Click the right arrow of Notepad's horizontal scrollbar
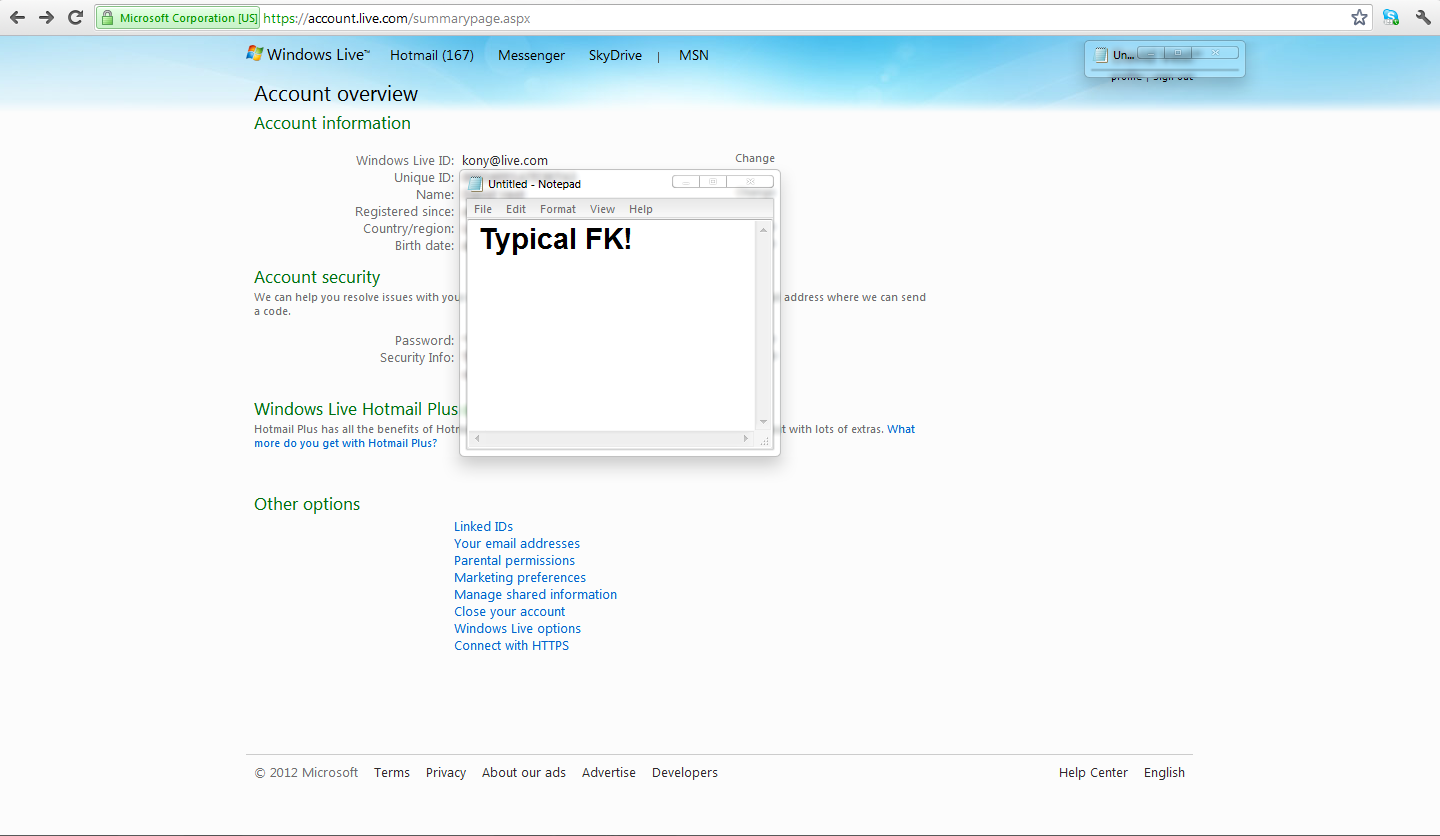1440x836 pixels. (x=746, y=439)
